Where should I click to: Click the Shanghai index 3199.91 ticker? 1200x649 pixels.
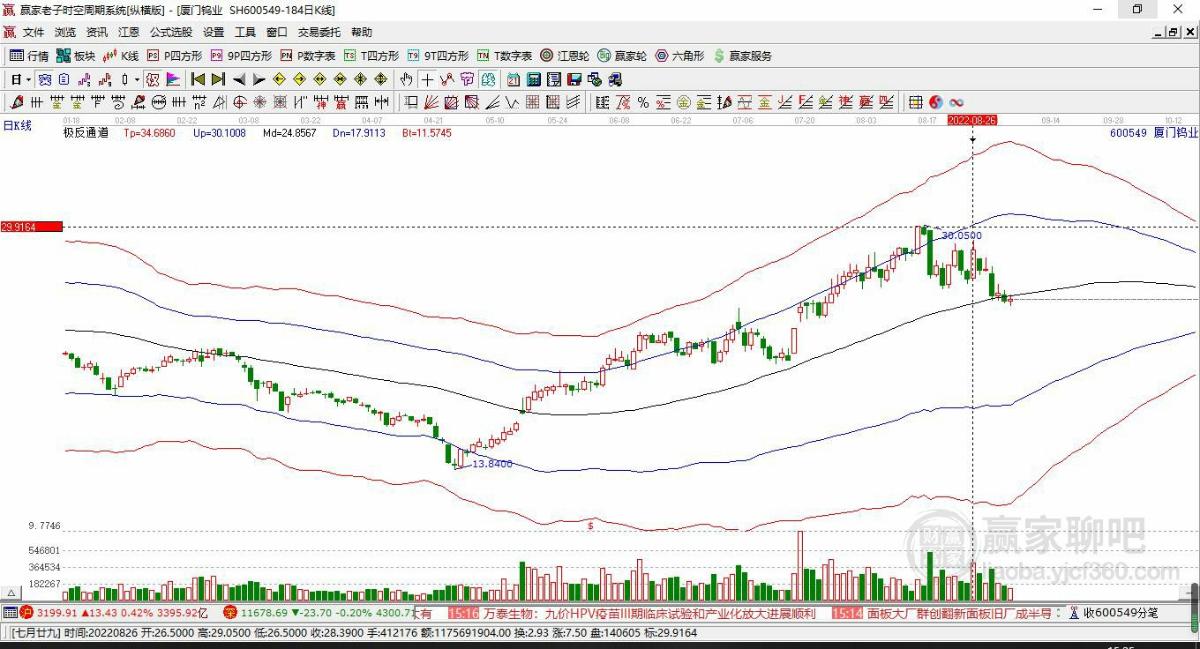[57, 613]
